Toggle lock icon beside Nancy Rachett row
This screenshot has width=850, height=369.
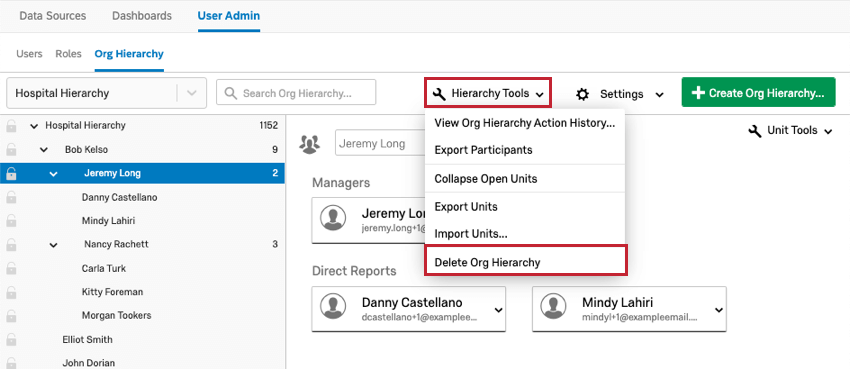(x=11, y=245)
